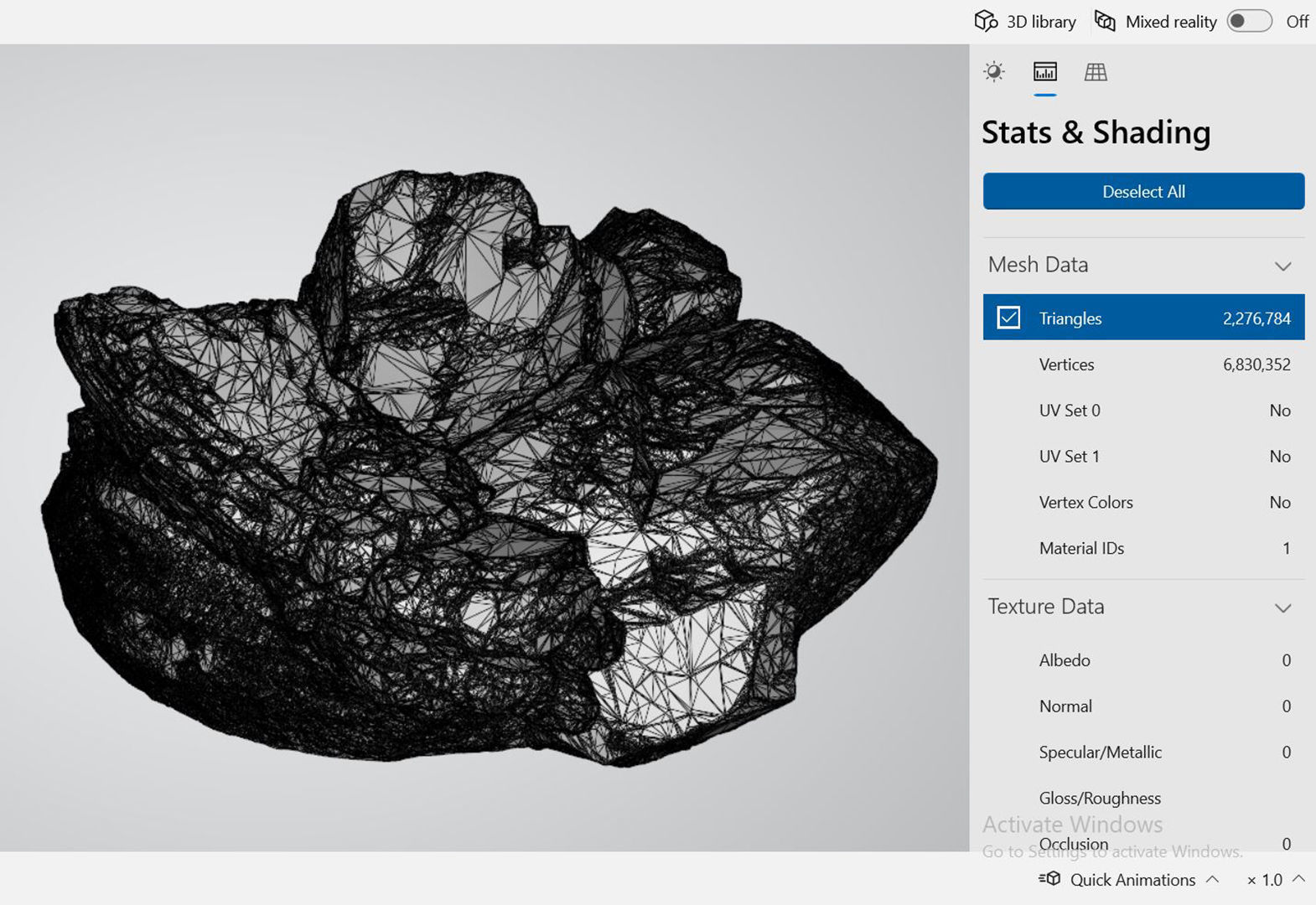The height and width of the screenshot is (905, 1316).
Task: Toggle the Mixed reality switch
Action: 1249,21
